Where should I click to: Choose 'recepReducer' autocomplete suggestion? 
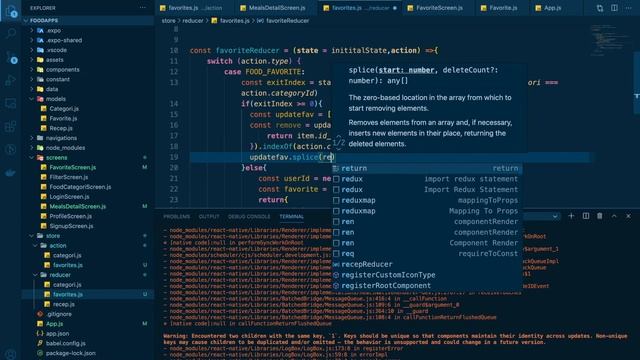pyautogui.click(x=427, y=264)
